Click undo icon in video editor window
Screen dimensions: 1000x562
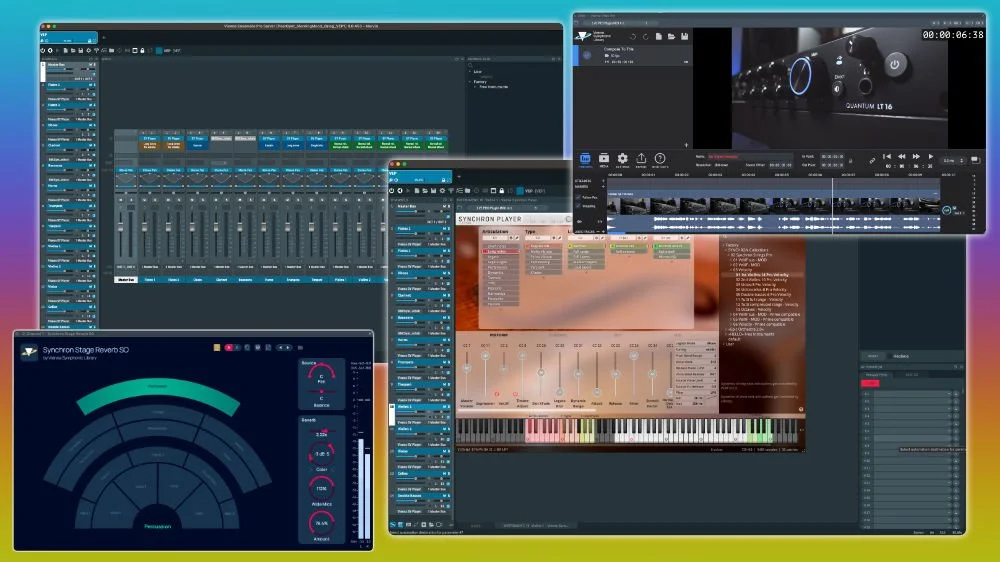coord(632,37)
